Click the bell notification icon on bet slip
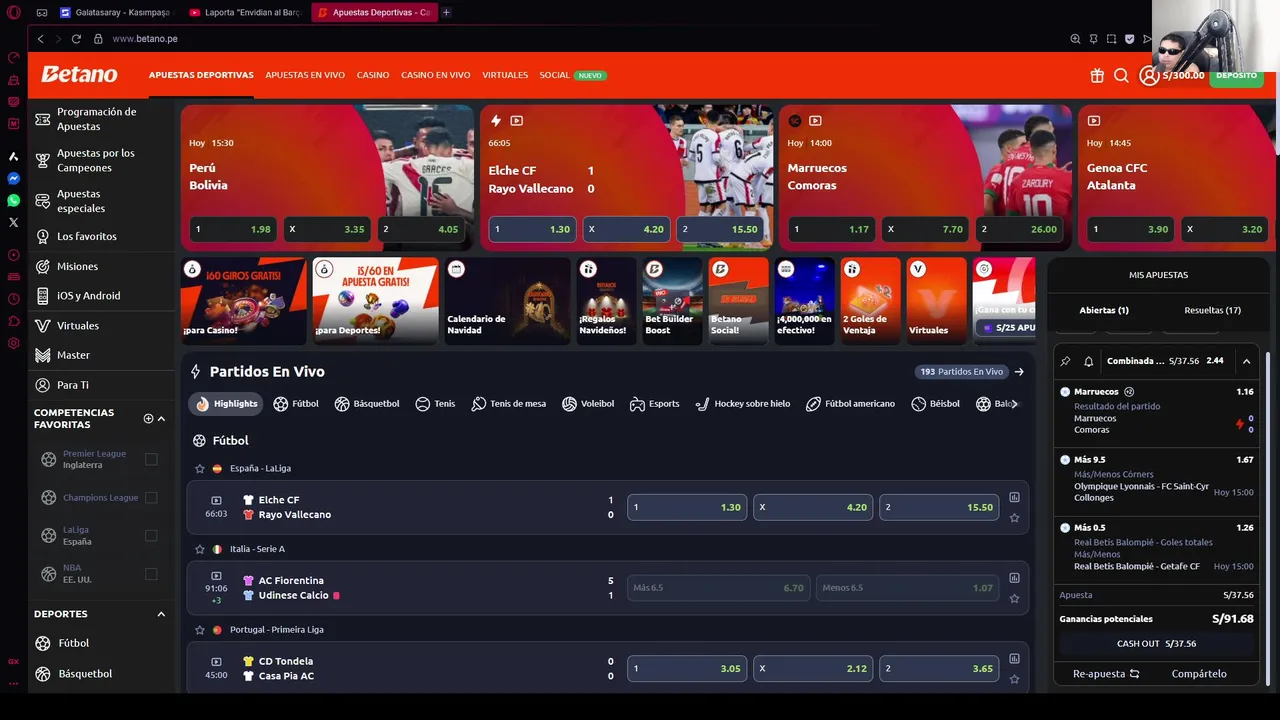This screenshot has height=720, width=1280. tap(1088, 361)
